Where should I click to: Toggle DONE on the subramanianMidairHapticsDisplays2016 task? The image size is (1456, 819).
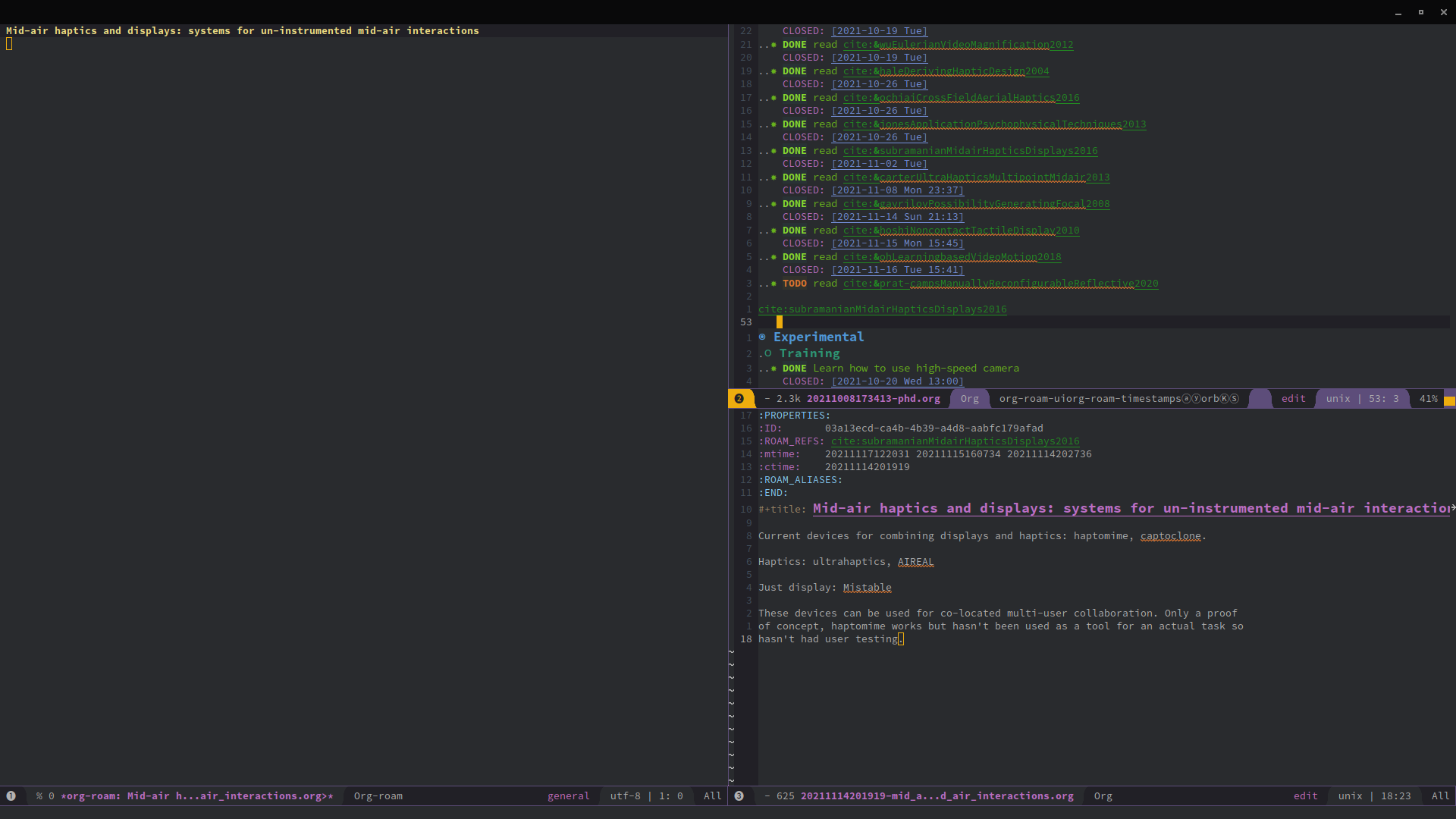tap(795, 151)
